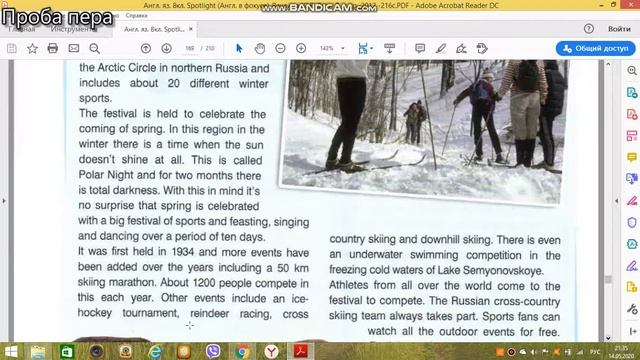
Task: Open Internet Explorer from the taskbar
Action: pos(155,351)
